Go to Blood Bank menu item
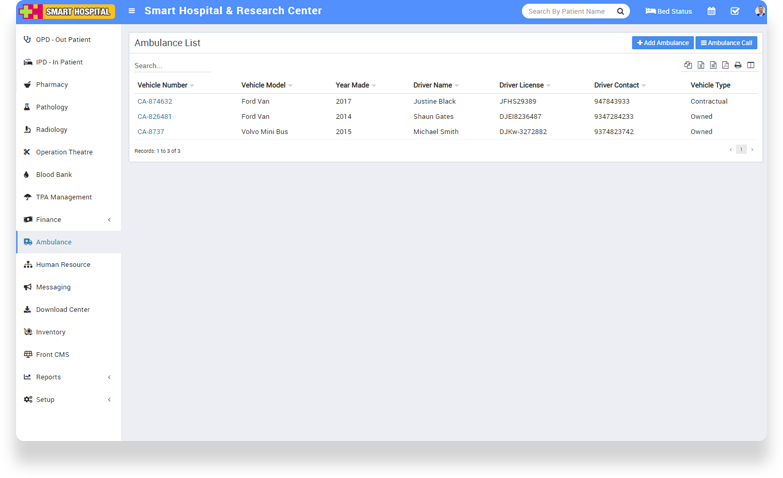This screenshot has width=783, height=478. (54, 174)
